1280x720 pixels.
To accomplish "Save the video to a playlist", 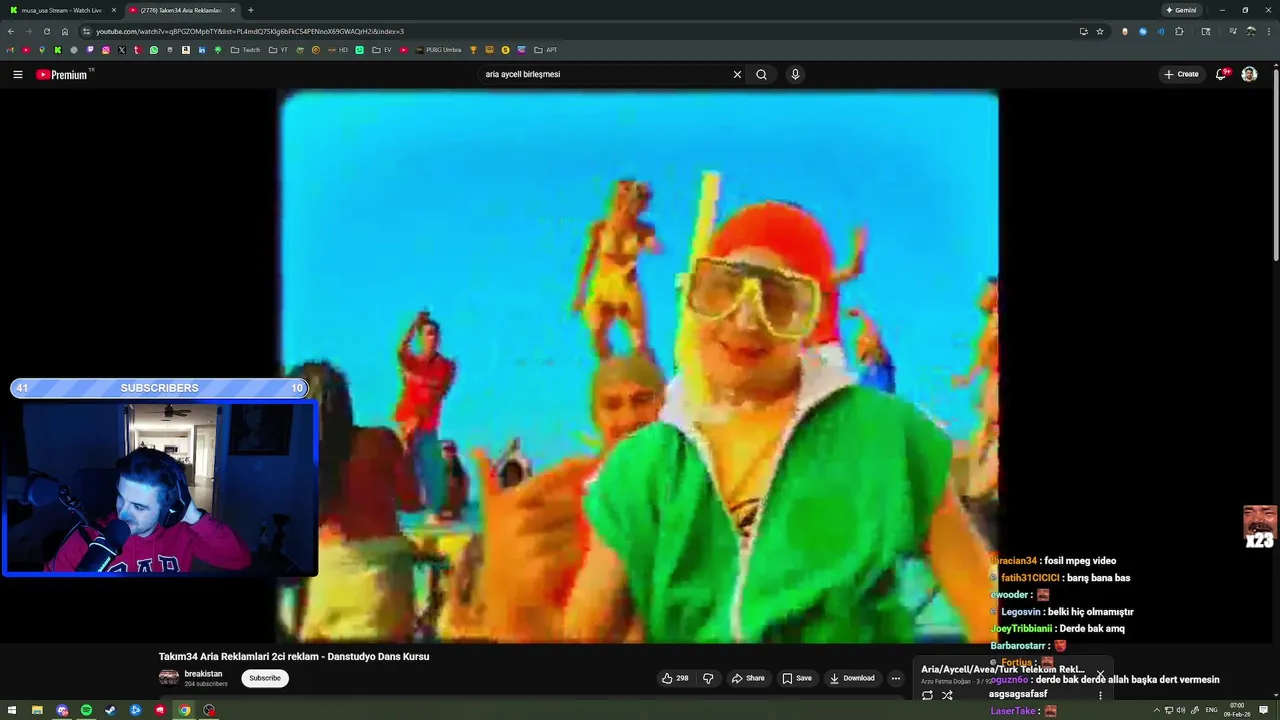I will coord(797,678).
